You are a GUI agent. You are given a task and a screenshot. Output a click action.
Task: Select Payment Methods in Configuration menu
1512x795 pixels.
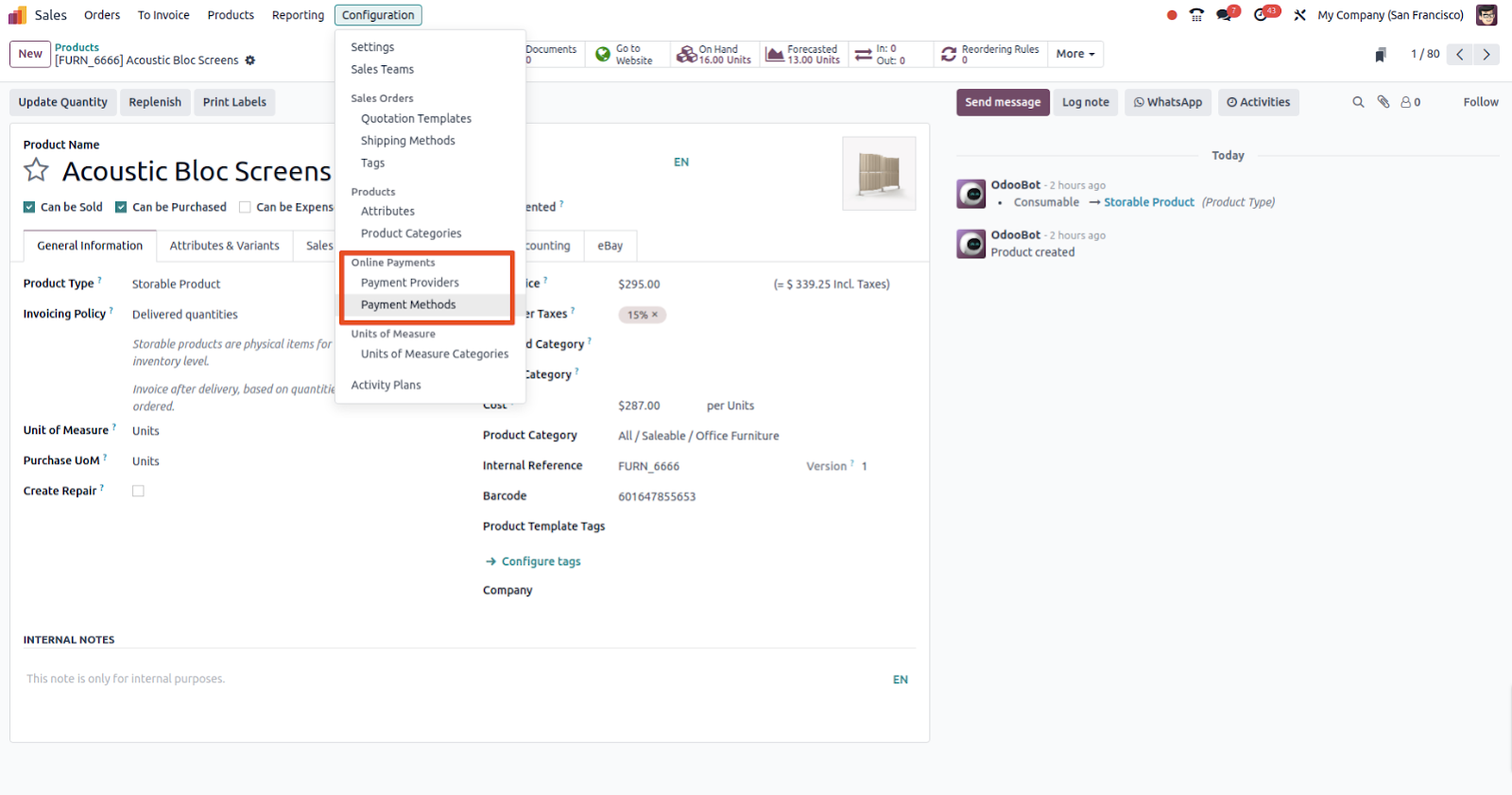point(408,304)
